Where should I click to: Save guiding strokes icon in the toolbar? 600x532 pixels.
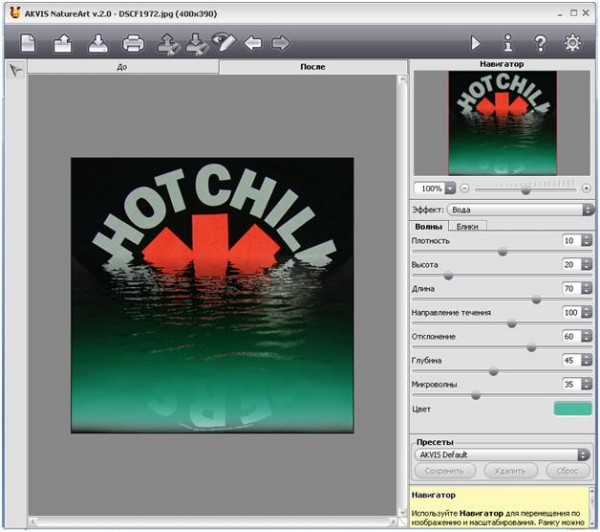[x=197, y=44]
